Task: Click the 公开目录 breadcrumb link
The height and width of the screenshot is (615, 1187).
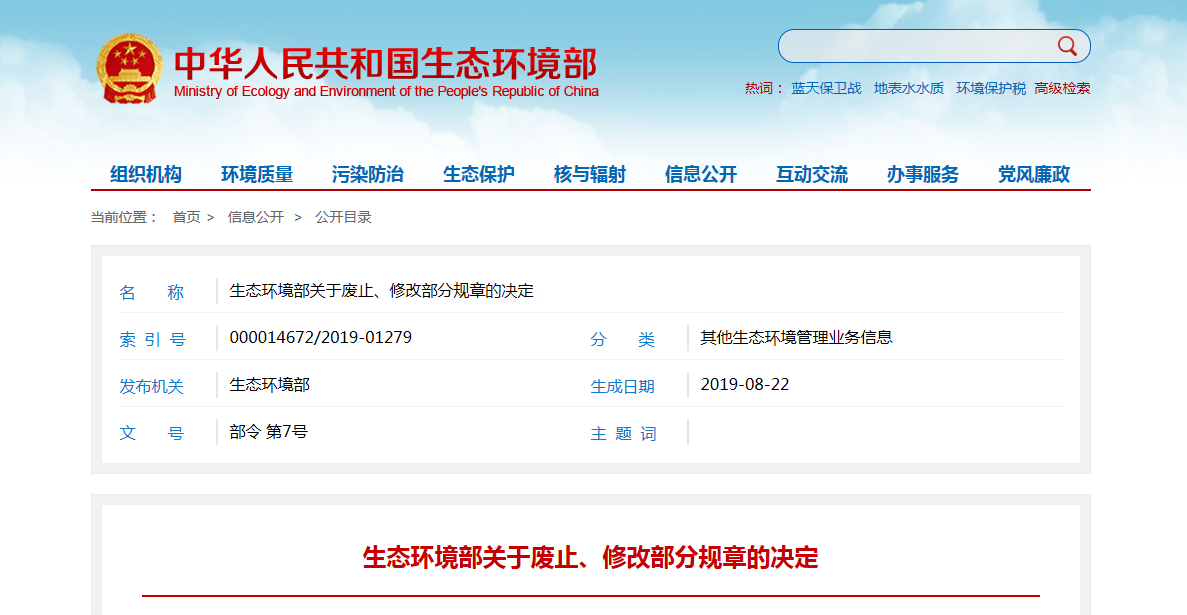Action: click(x=343, y=217)
